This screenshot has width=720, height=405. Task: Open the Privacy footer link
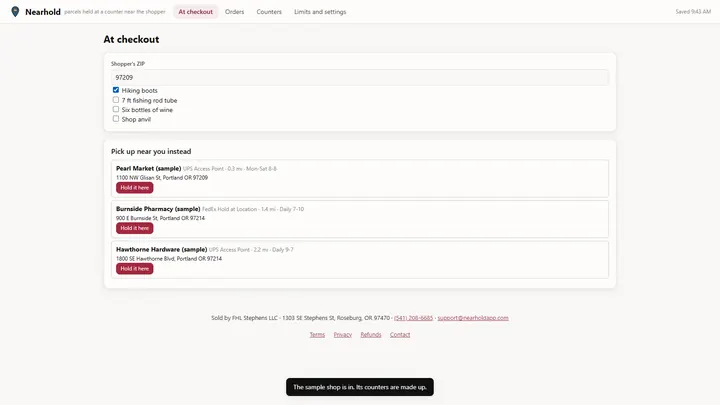click(343, 335)
